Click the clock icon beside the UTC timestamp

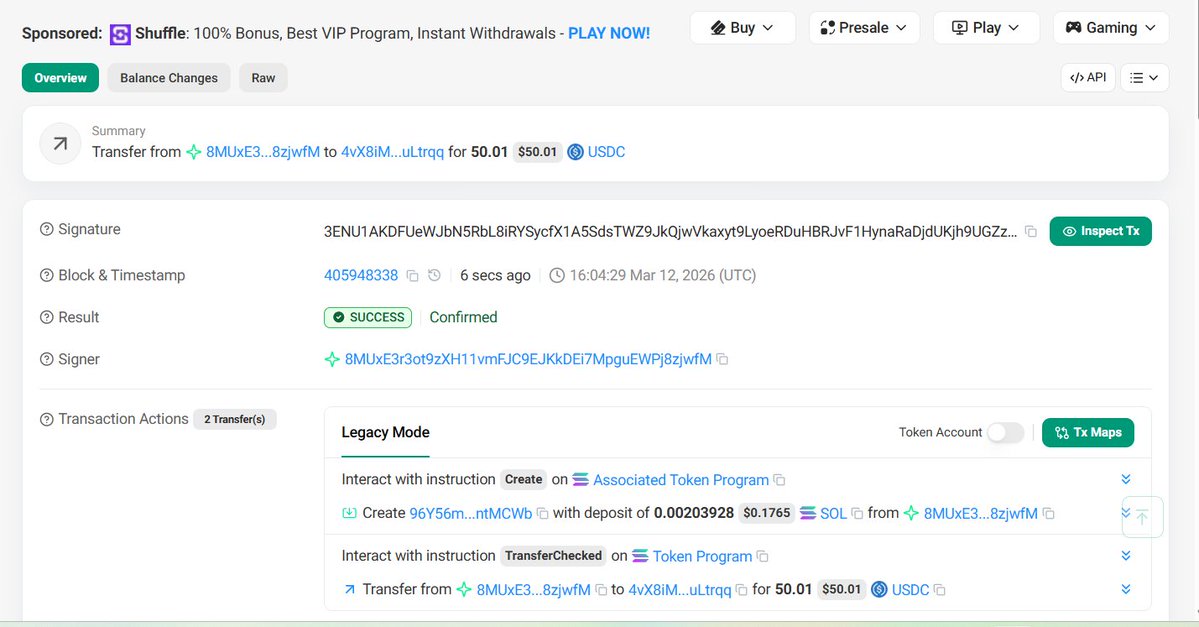pyautogui.click(x=557, y=275)
